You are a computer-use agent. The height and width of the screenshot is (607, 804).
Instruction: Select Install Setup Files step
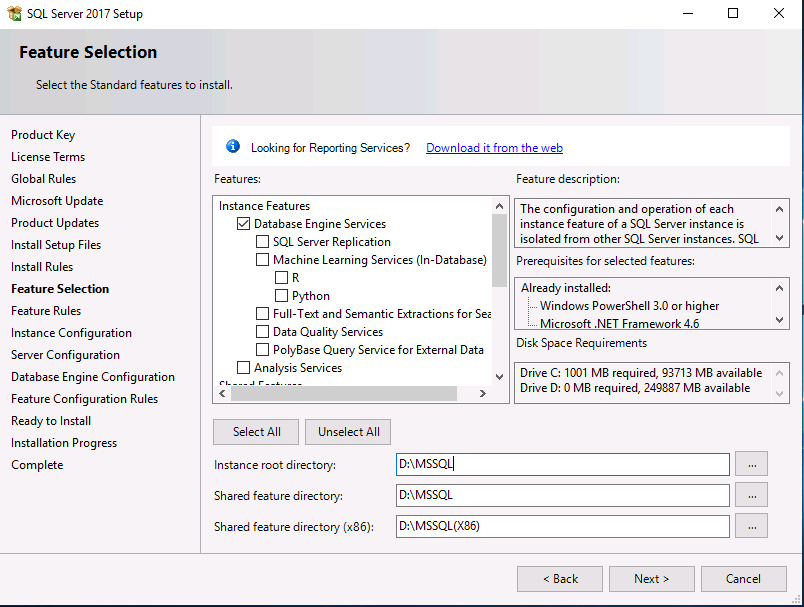pyautogui.click(x=56, y=245)
